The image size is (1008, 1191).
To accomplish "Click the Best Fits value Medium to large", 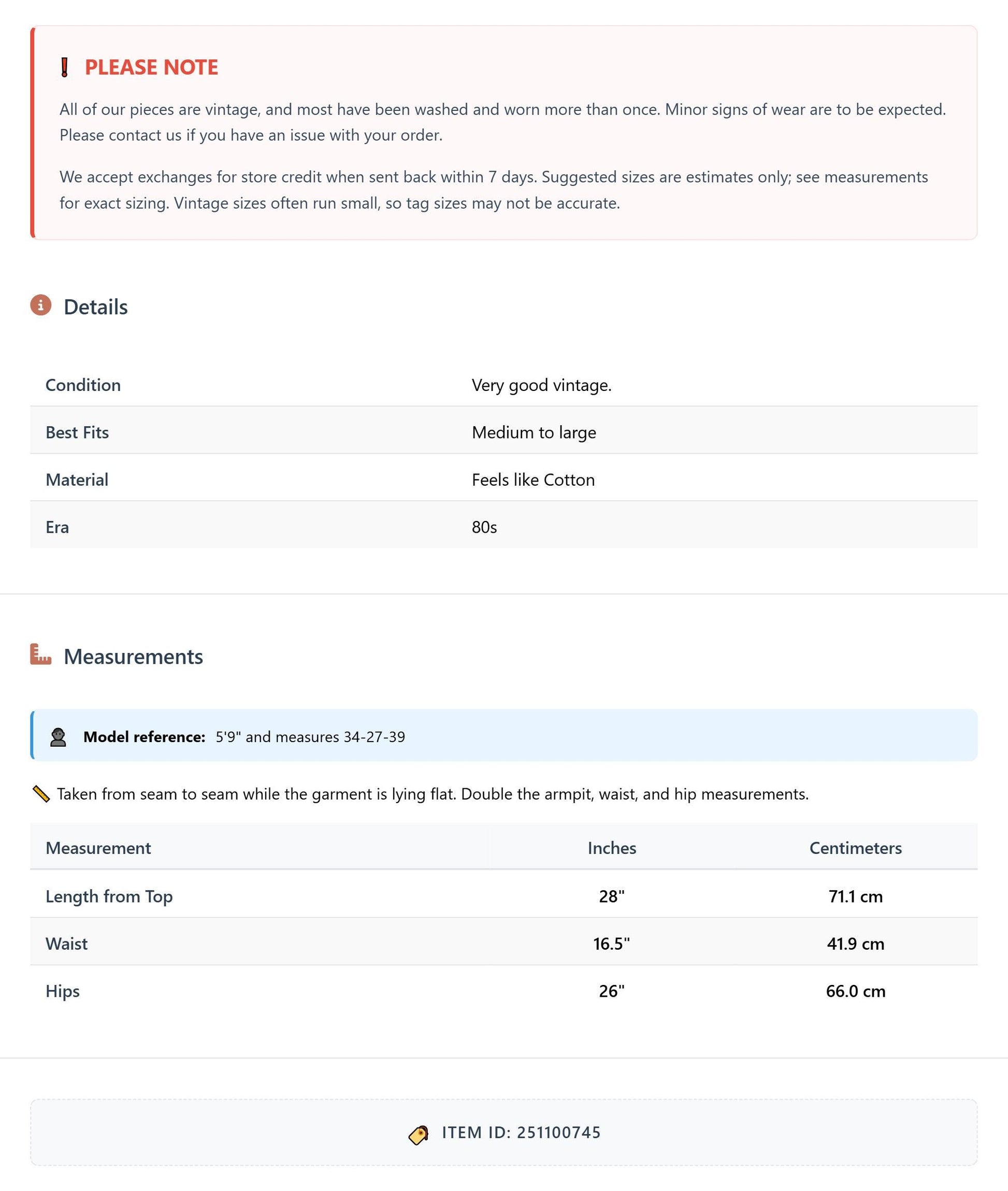I will pyautogui.click(x=534, y=432).
